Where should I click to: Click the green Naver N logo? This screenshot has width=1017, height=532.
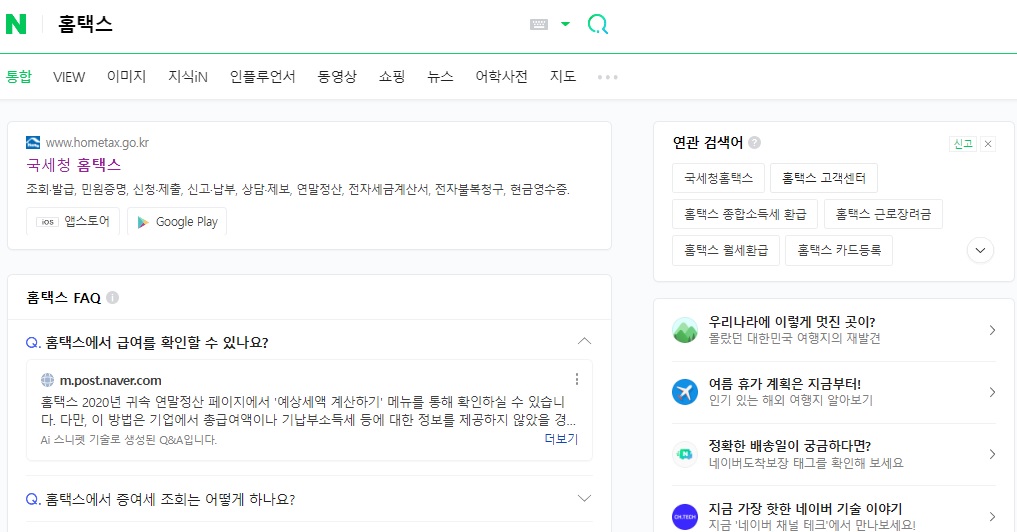pos(16,24)
